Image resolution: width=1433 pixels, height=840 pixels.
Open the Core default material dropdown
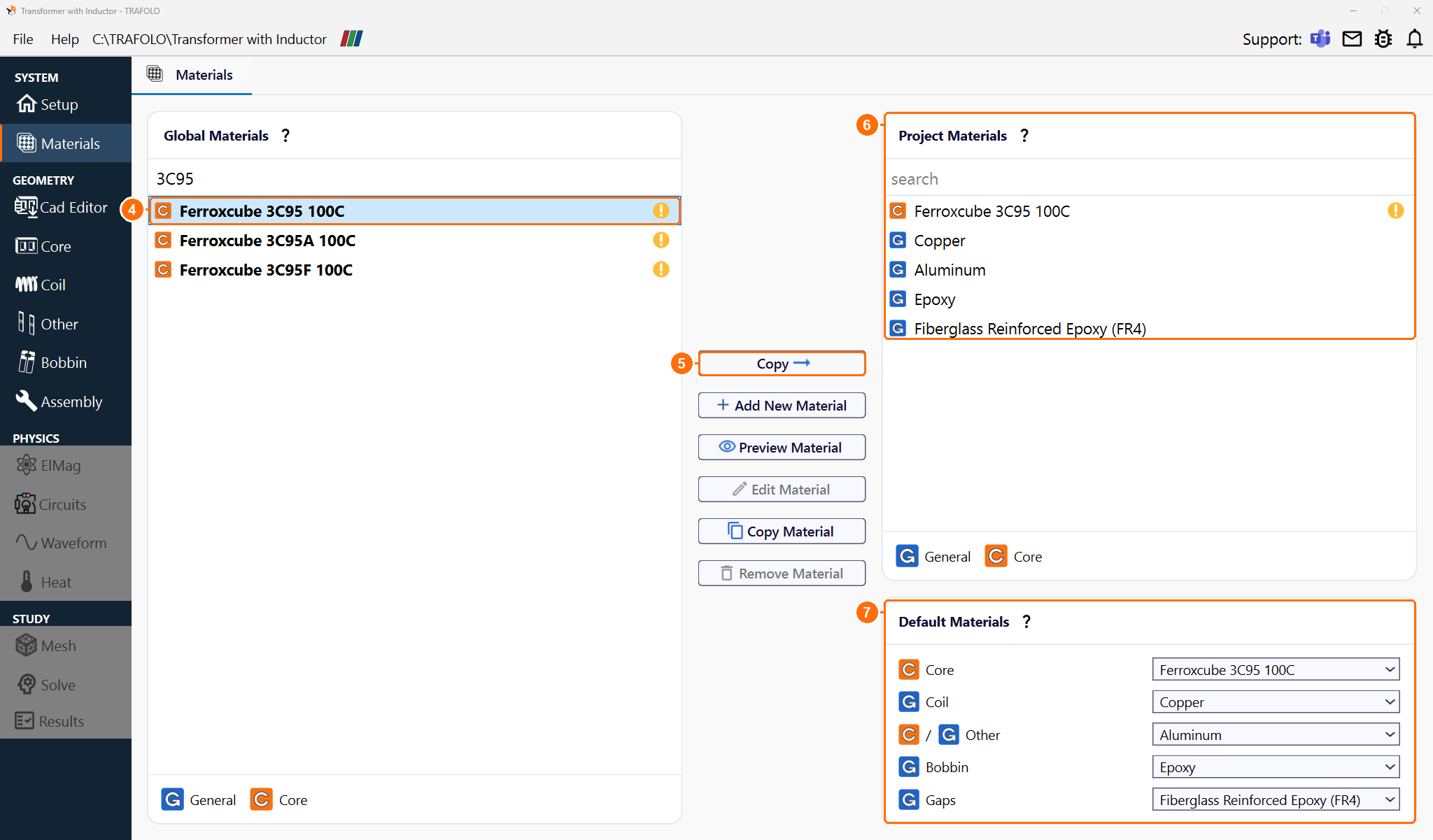1276,669
